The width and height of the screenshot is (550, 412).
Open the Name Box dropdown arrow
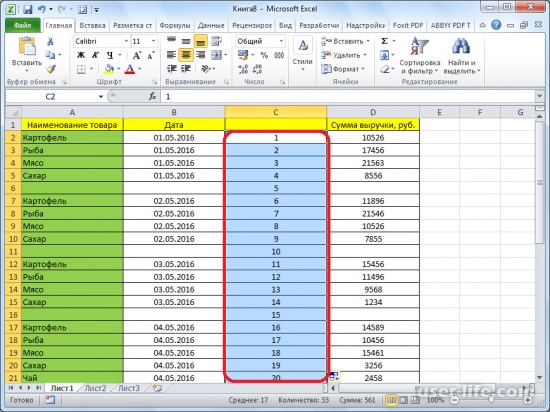click(101, 96)
